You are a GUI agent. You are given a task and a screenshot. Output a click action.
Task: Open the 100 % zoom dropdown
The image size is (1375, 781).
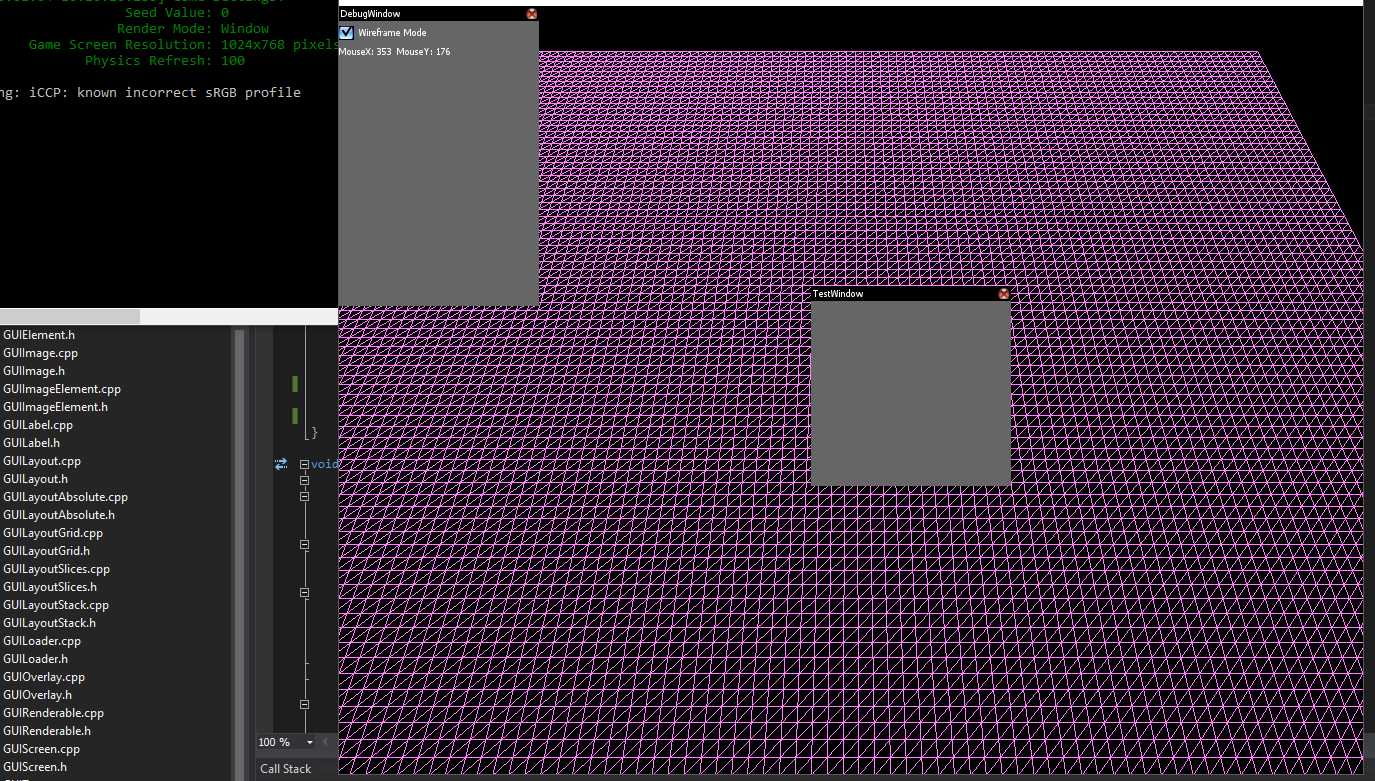click(x=310, y=742)
